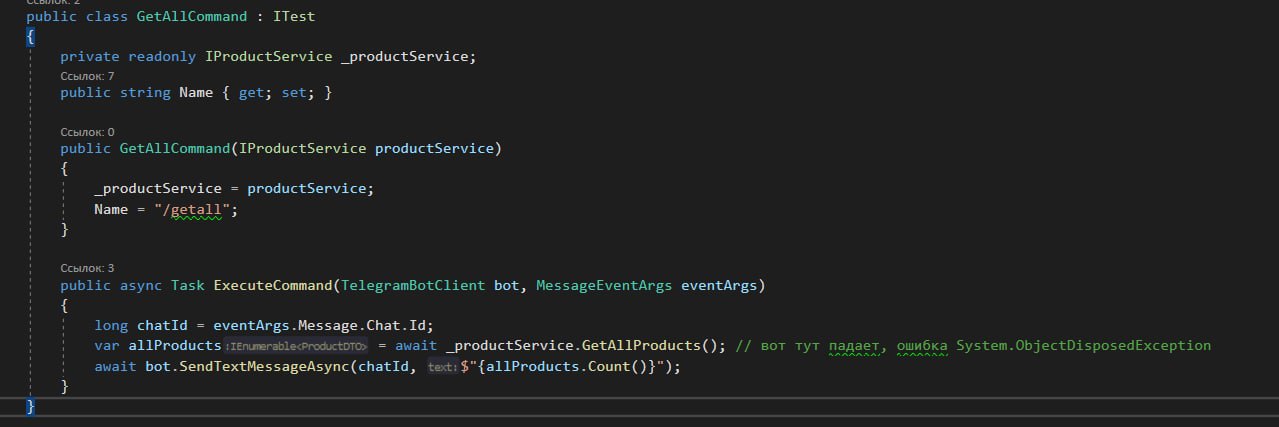The image size is (1279, 427).
Task: Click _productService in the GetAllProducts call
Action: [x=508, y=346]
